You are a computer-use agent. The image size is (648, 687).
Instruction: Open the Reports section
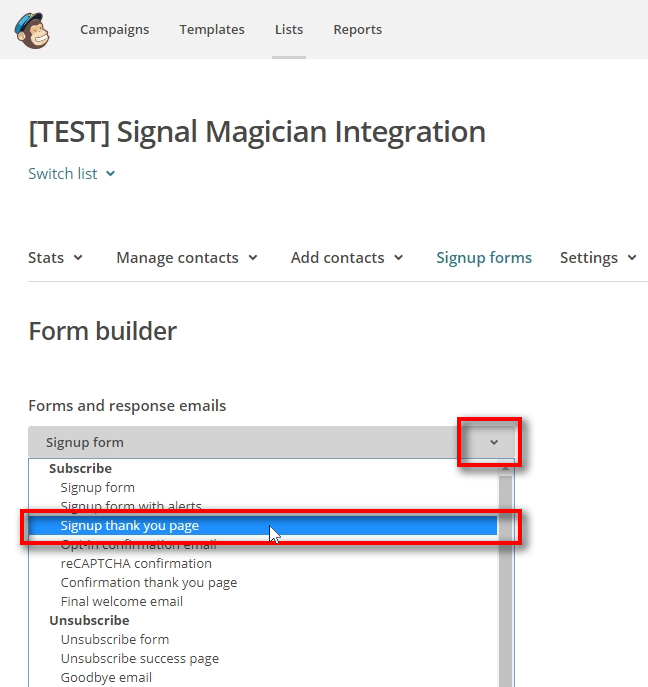pos(357,30)
